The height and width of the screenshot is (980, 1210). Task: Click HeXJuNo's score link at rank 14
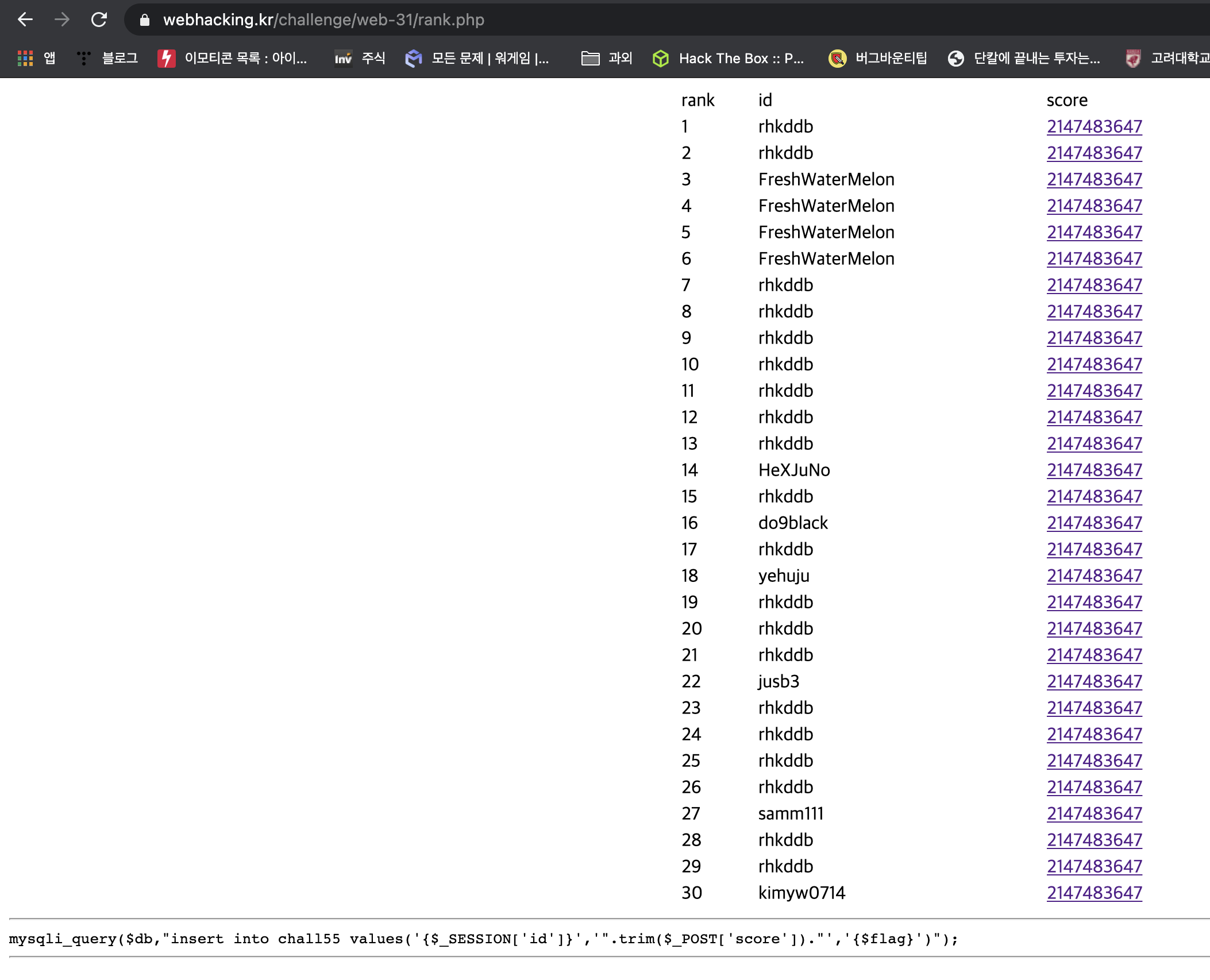pyautogui.click(x=1094, y=470)
